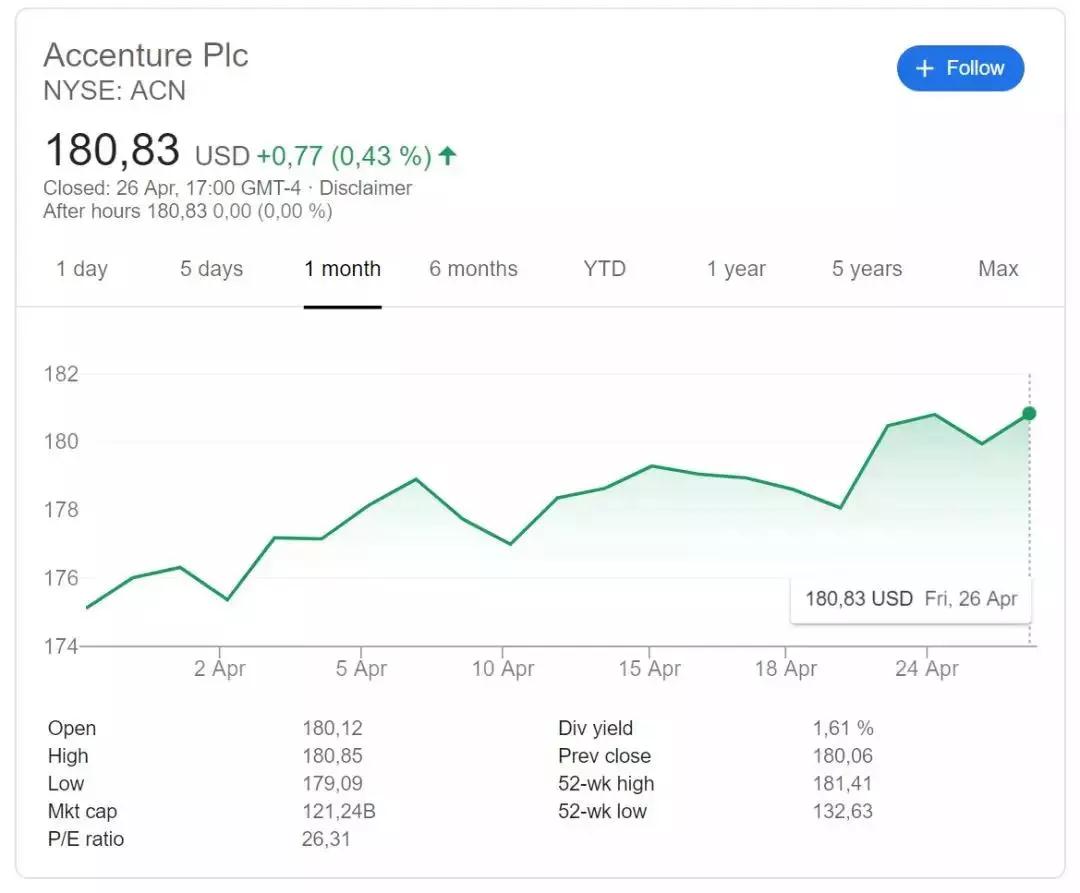
Task: Click the 2 Apr axis label
Action: (220, 669)
